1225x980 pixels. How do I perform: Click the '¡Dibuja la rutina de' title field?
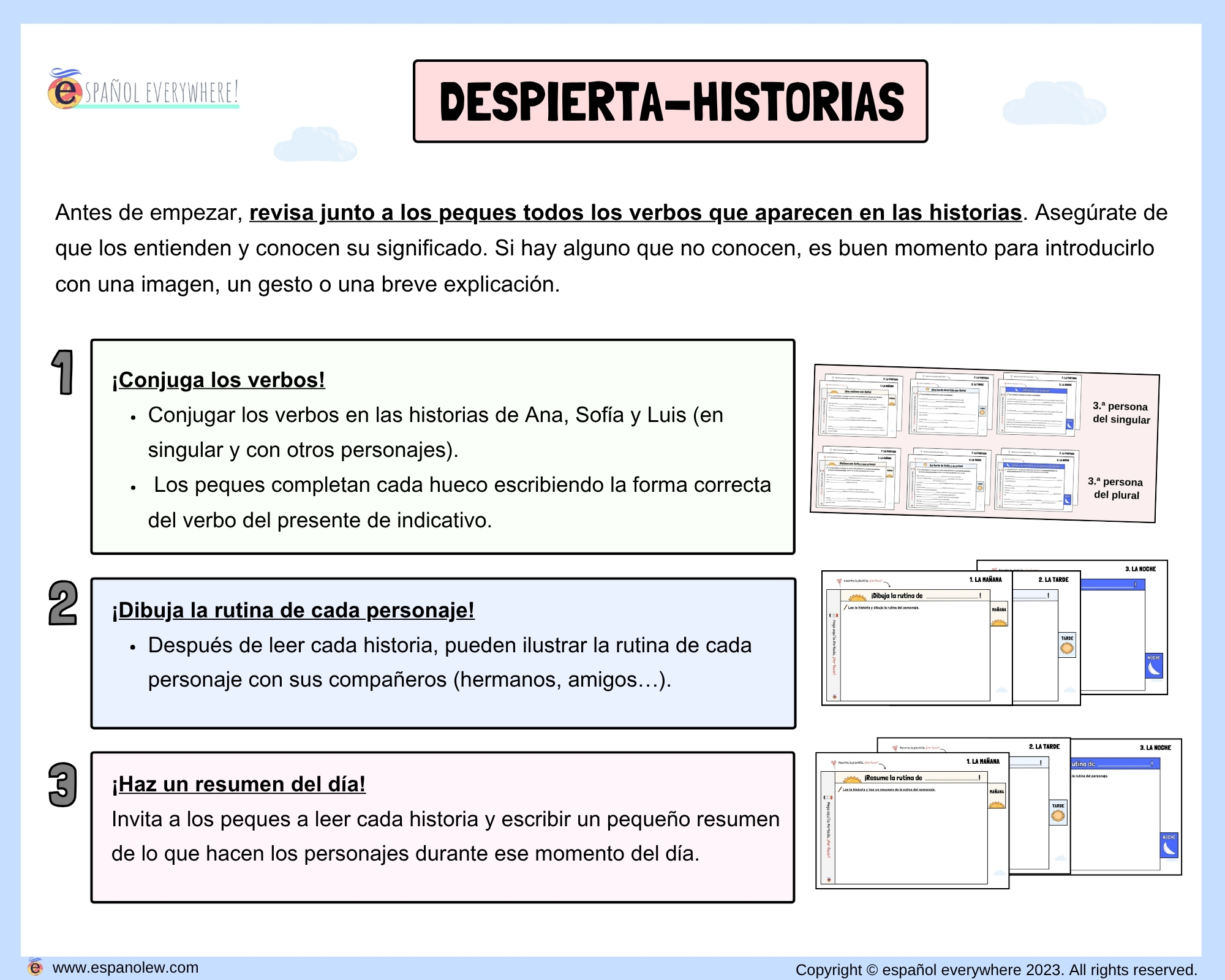point(914,595)
